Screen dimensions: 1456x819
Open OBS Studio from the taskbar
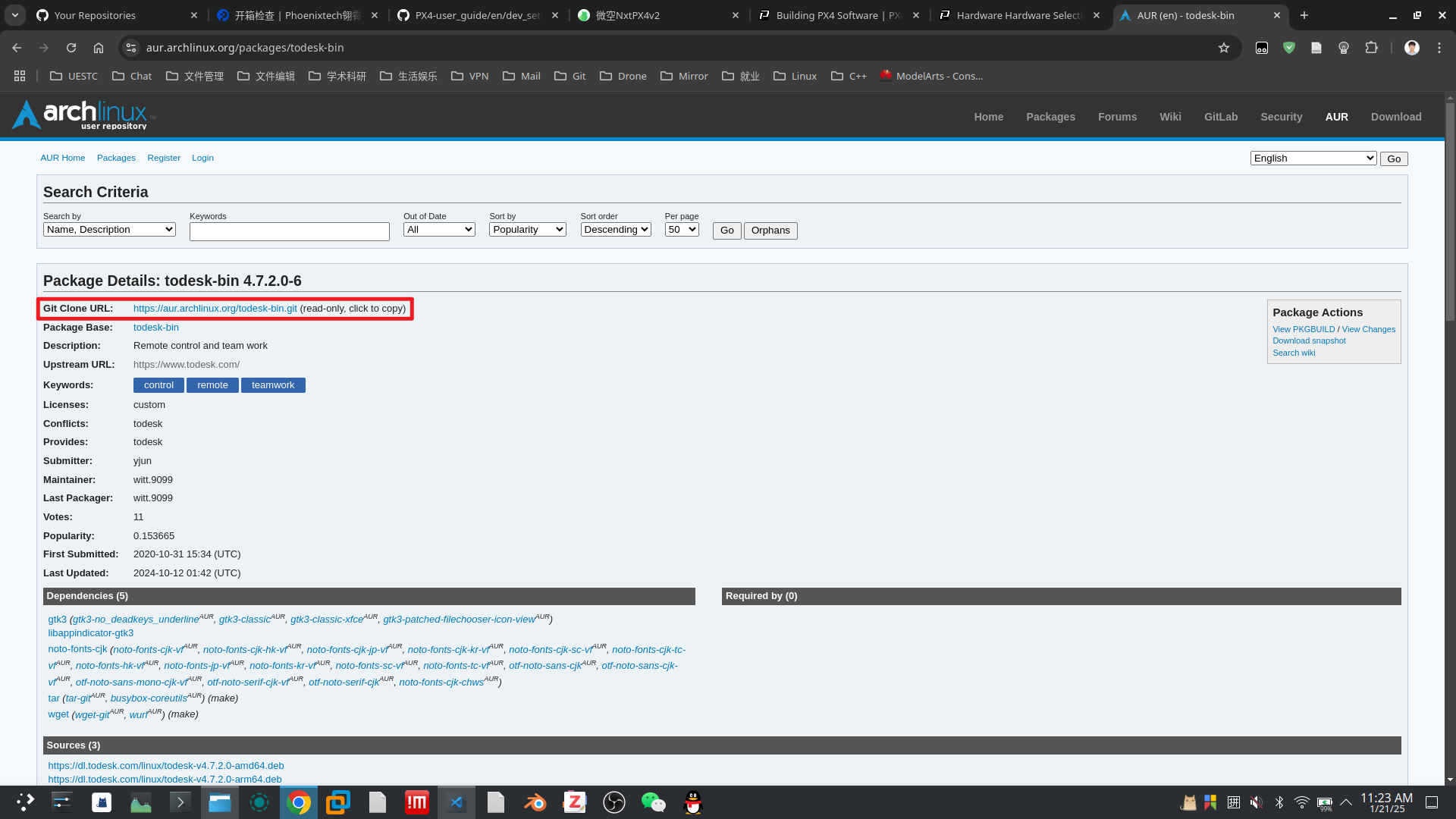(x=614, y=802)
